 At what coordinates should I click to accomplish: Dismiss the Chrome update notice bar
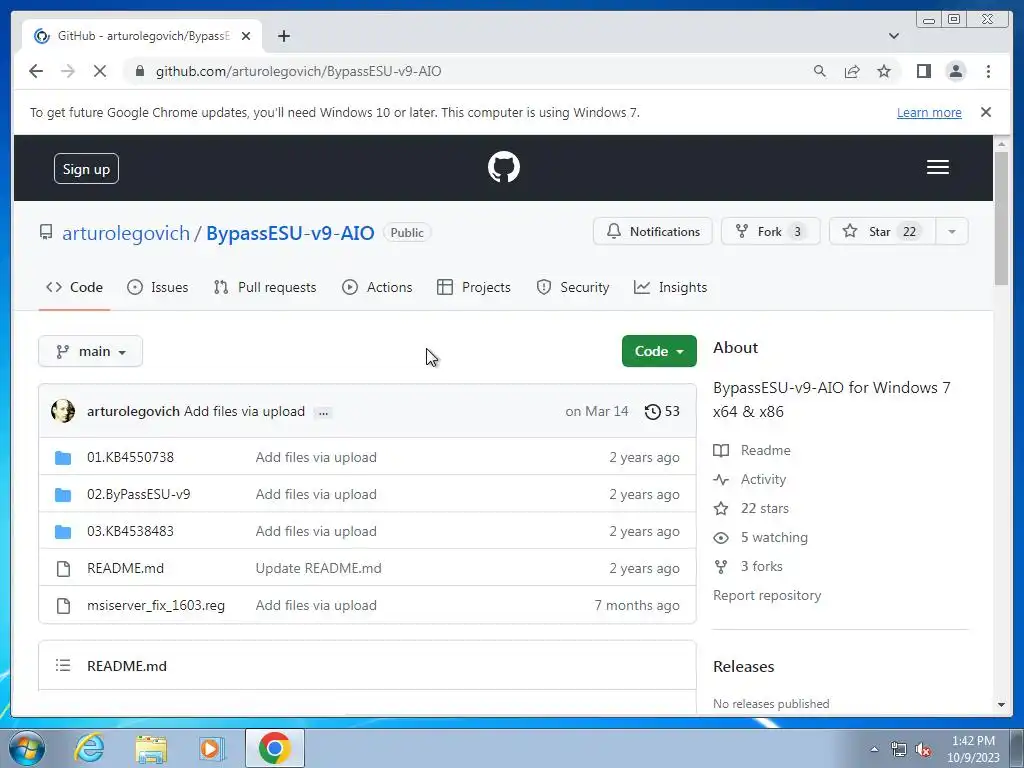pyautogui.click(x=986, y=112)
